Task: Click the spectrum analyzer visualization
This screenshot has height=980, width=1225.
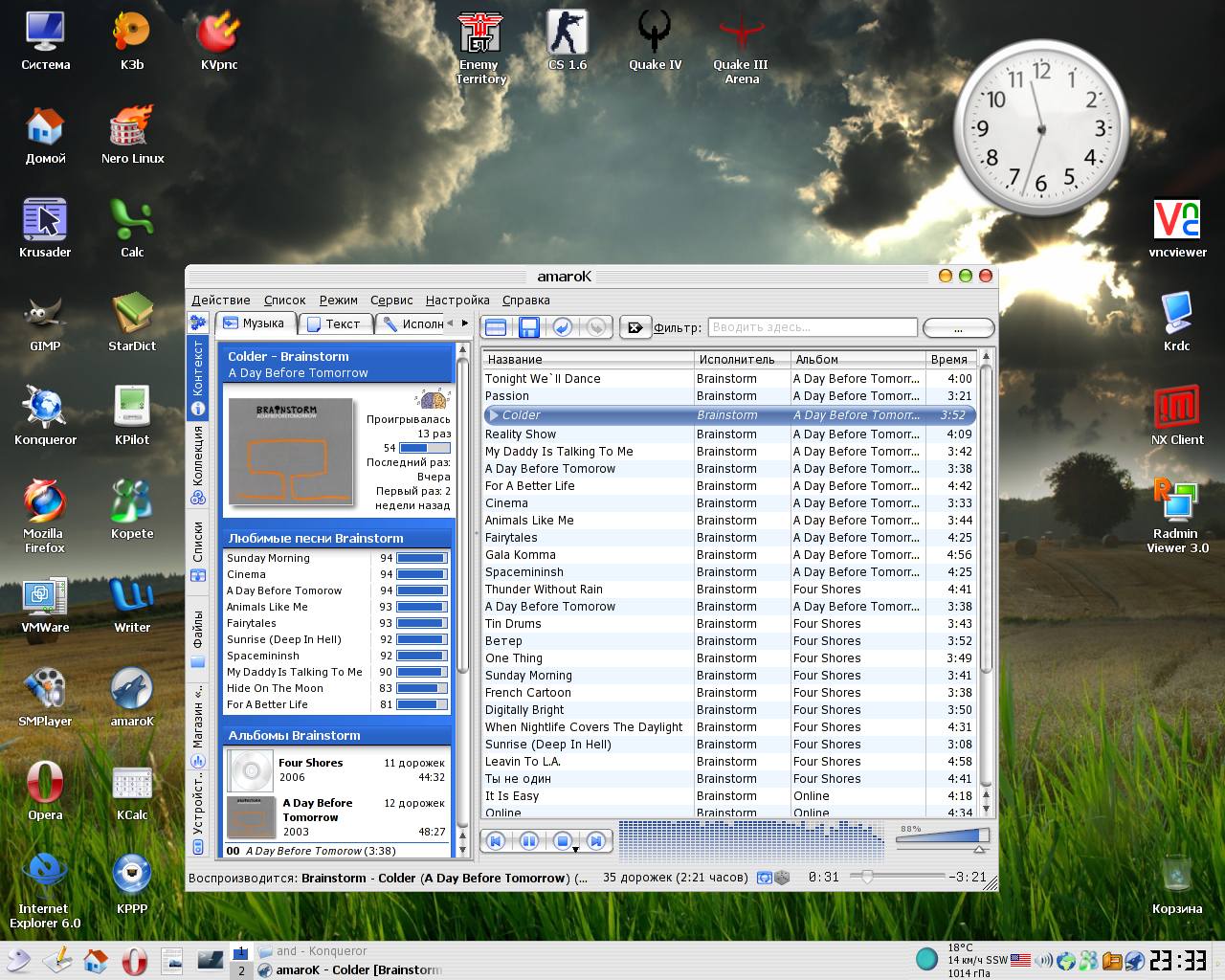Action: 752,841
